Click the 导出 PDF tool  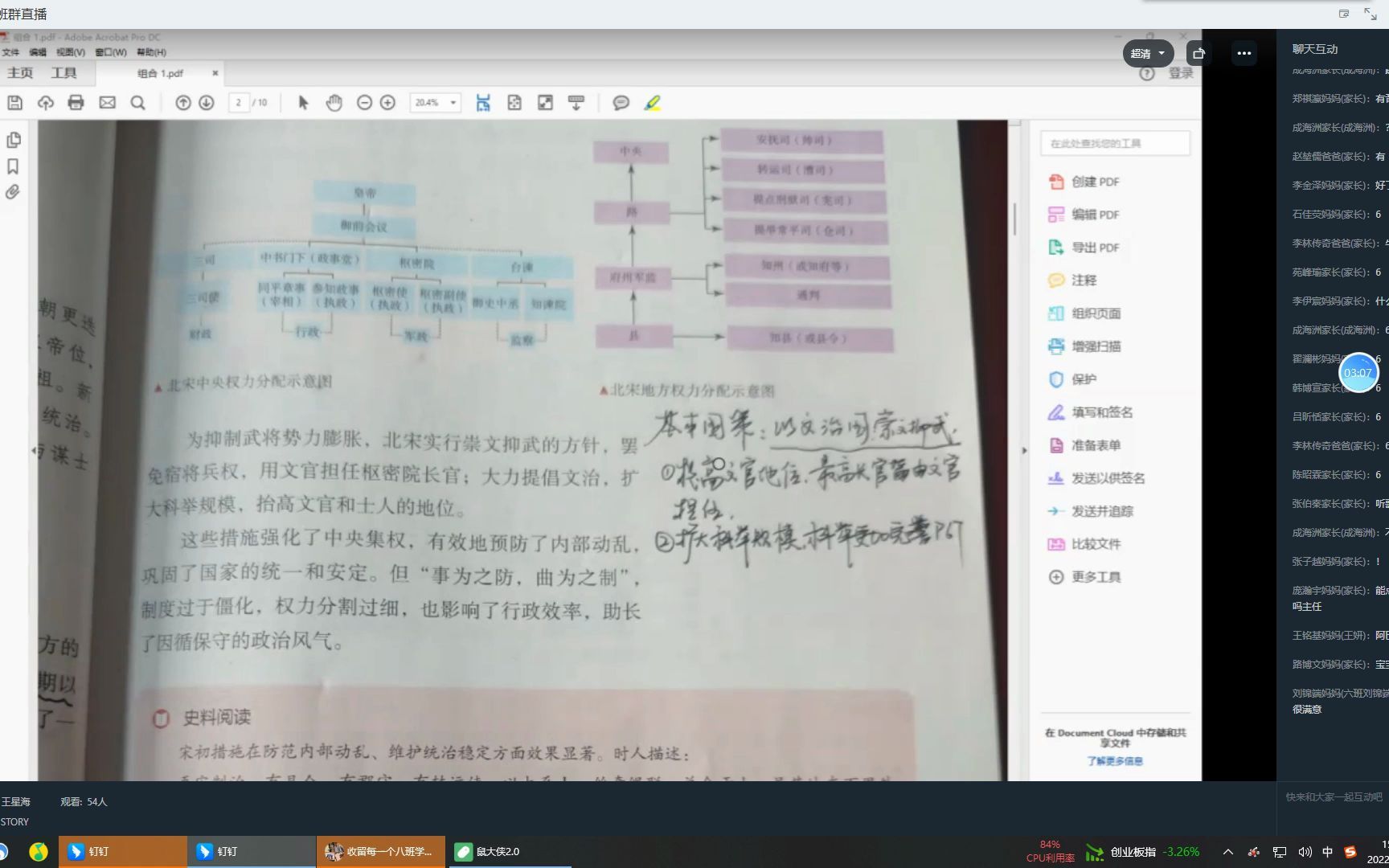(x=1084, y=248)
